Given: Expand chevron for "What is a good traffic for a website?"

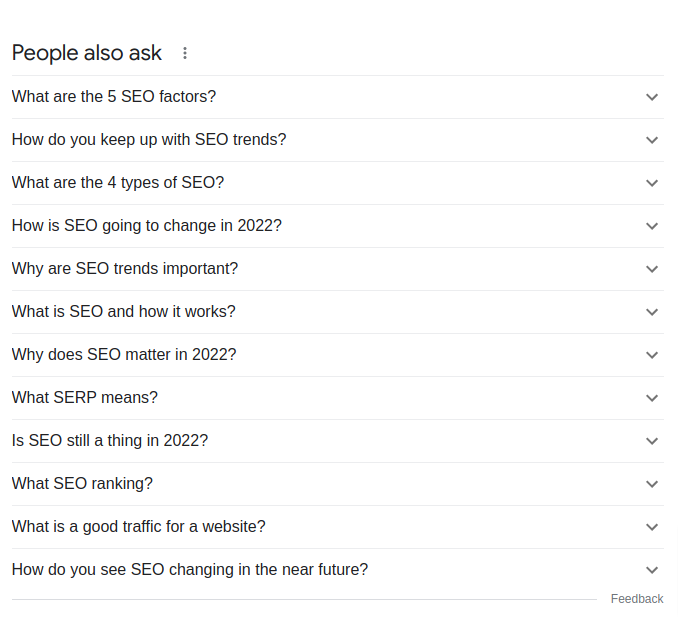Looking at the screenshot, I should click(652, 527).
